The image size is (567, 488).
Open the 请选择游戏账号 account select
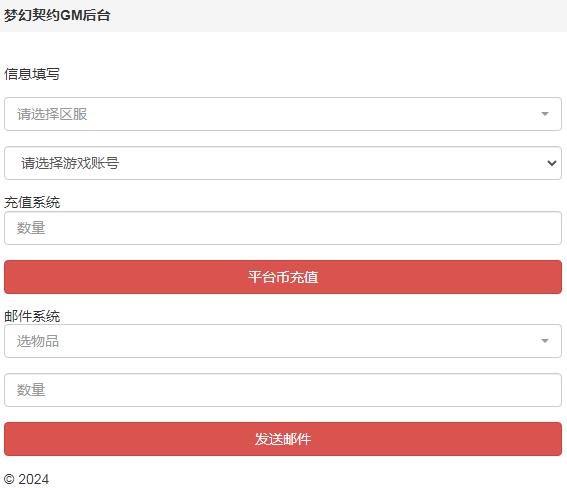click(283, 163)
